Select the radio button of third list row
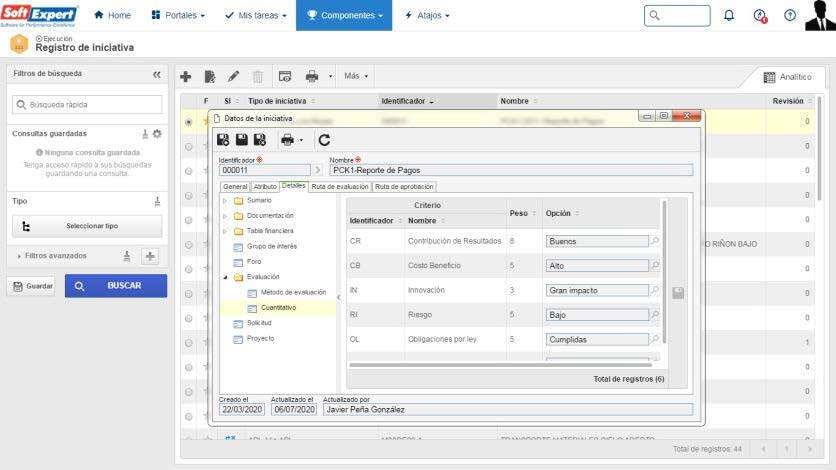Image resolution: width=836 pixels, height=470 pixels. click(189, 171)
